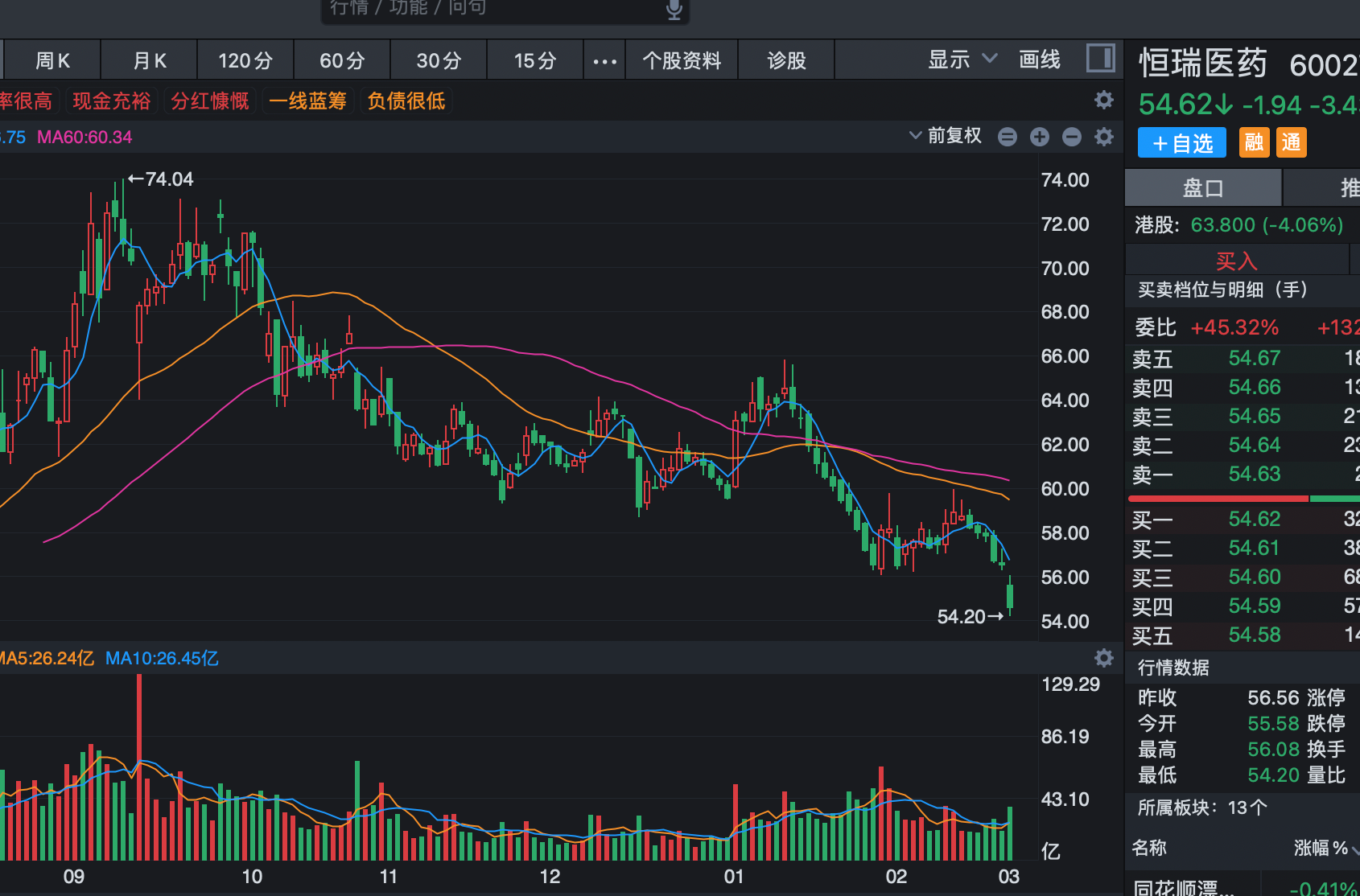
Task: Click the +自选 add to watchlist button
Action: pos(1181,143)
